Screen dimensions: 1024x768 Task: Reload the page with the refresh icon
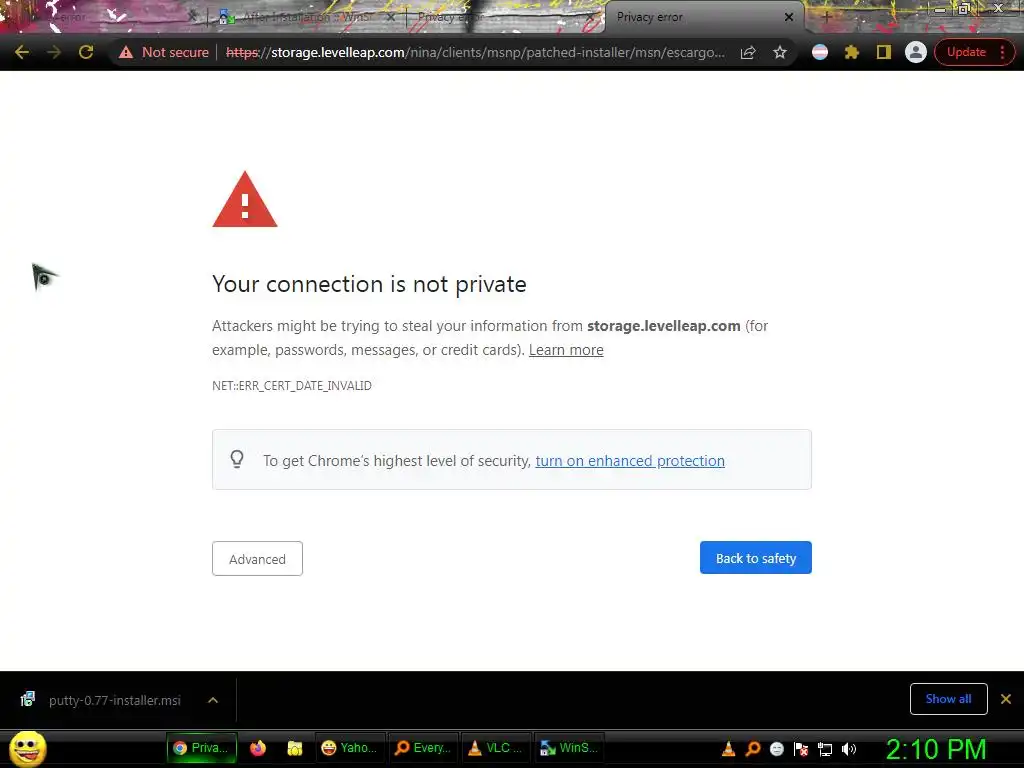(x=86, y=52)
